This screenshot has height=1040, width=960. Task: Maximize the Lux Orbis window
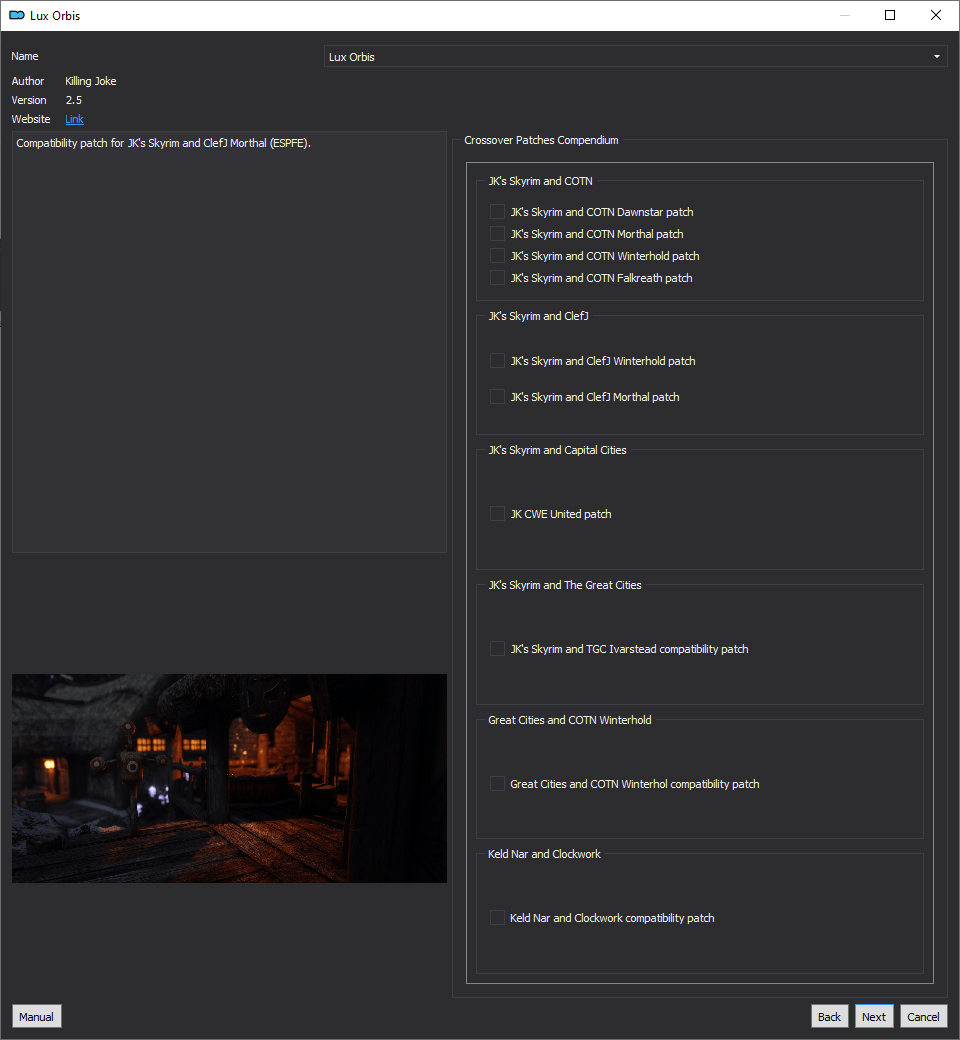point(890,15)
